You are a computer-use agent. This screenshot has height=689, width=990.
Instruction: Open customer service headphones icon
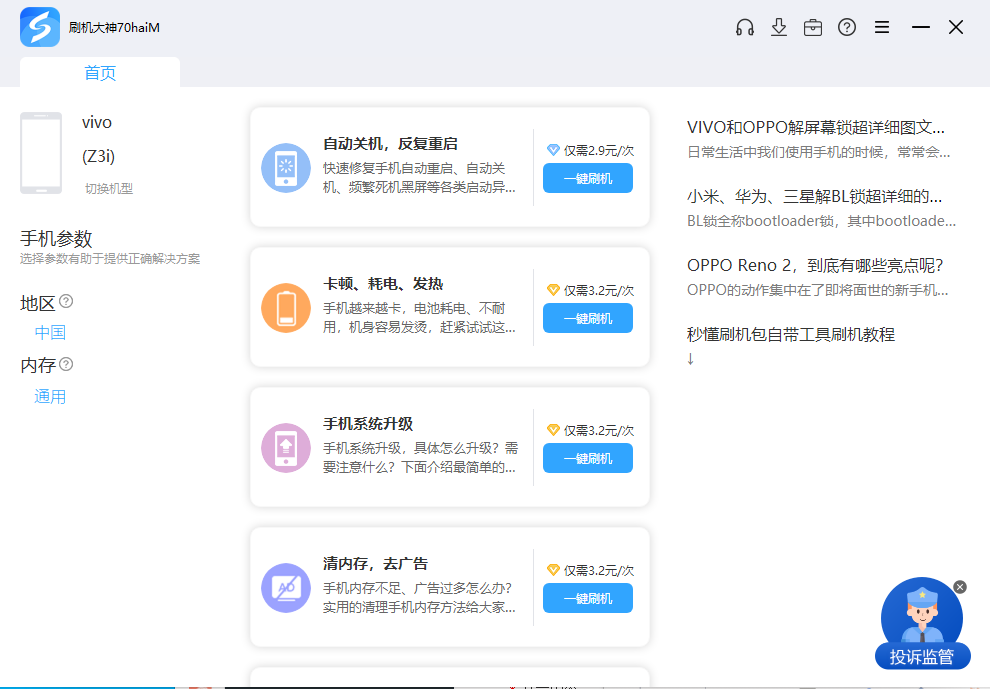745,27
